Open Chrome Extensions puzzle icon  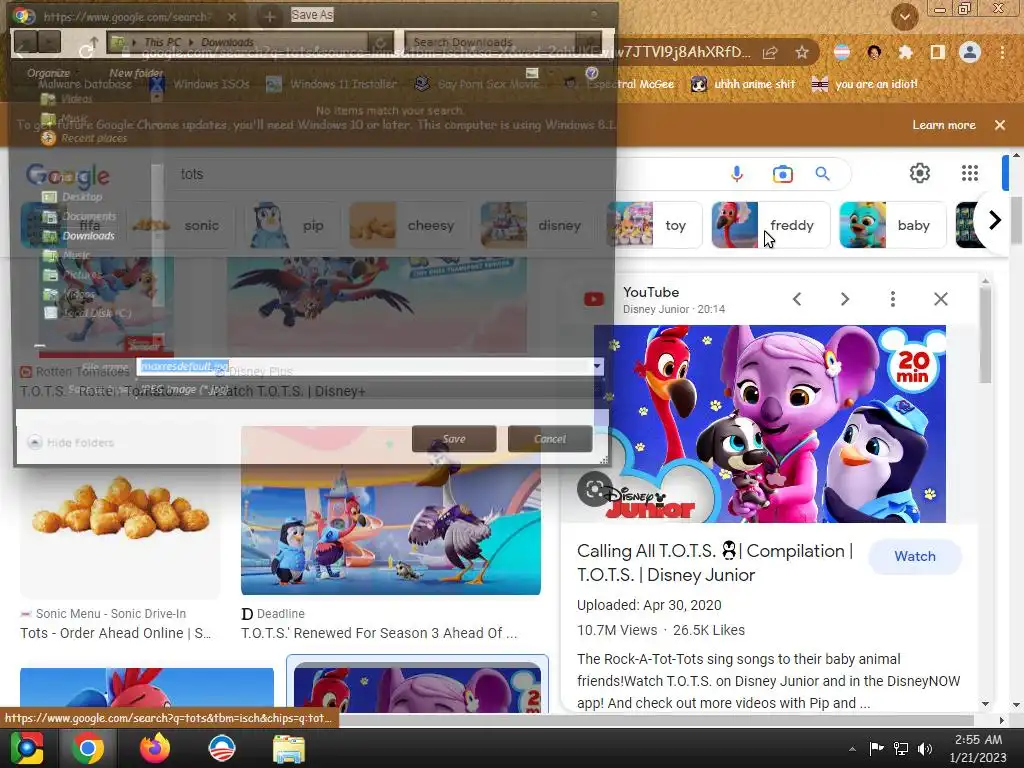pos(905,52)
